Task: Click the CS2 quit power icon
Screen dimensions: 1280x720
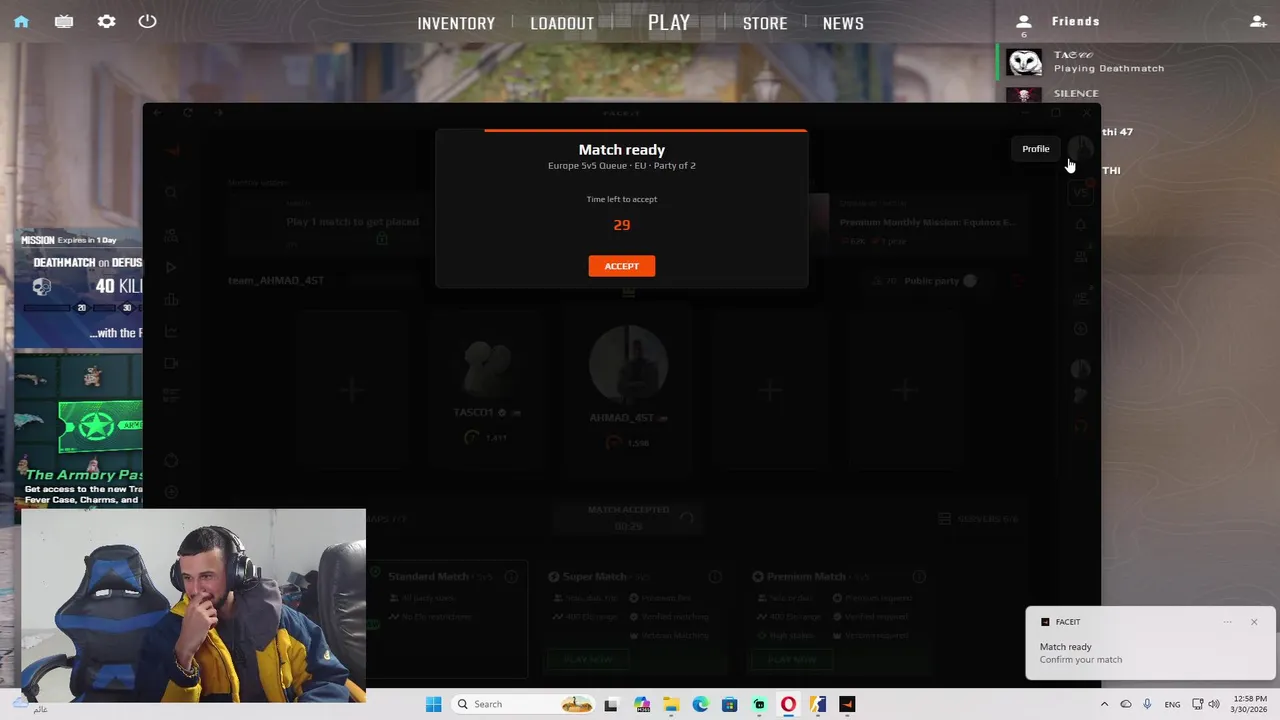Action: click(147, 21)
